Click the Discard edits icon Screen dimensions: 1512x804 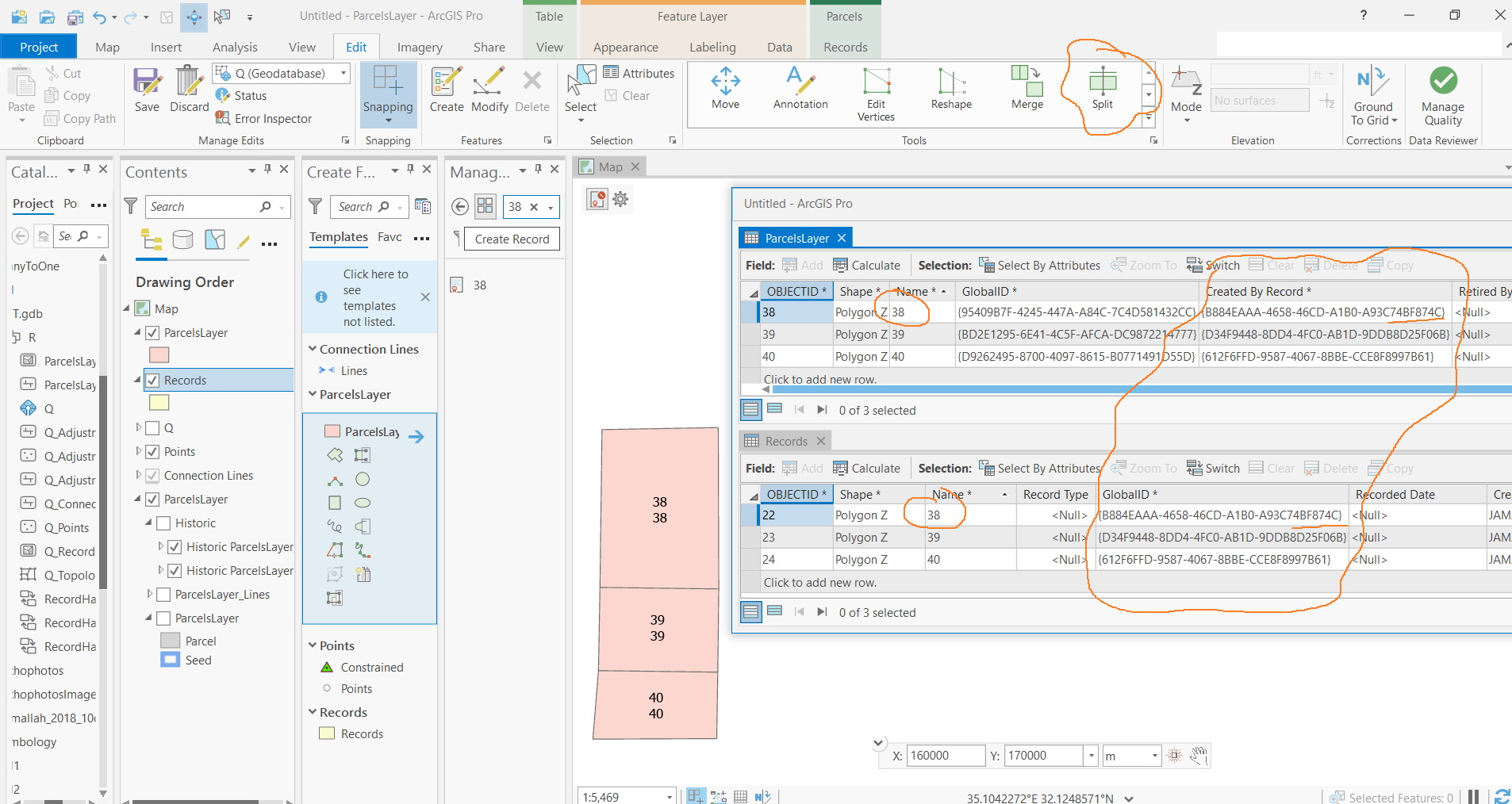pyautogui.click(x=189, y=89)
